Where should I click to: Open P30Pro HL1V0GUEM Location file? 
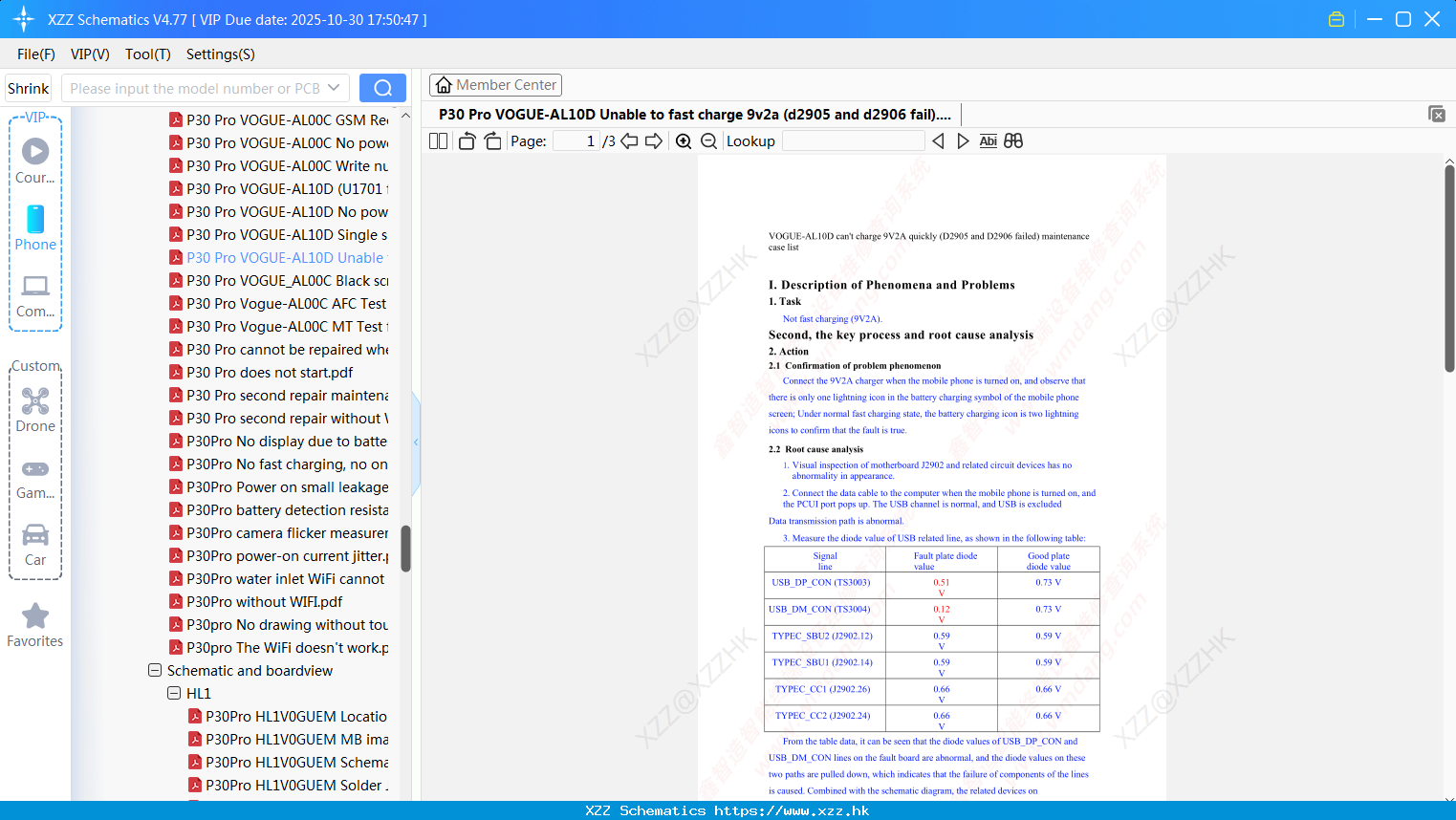pos(289,716)
